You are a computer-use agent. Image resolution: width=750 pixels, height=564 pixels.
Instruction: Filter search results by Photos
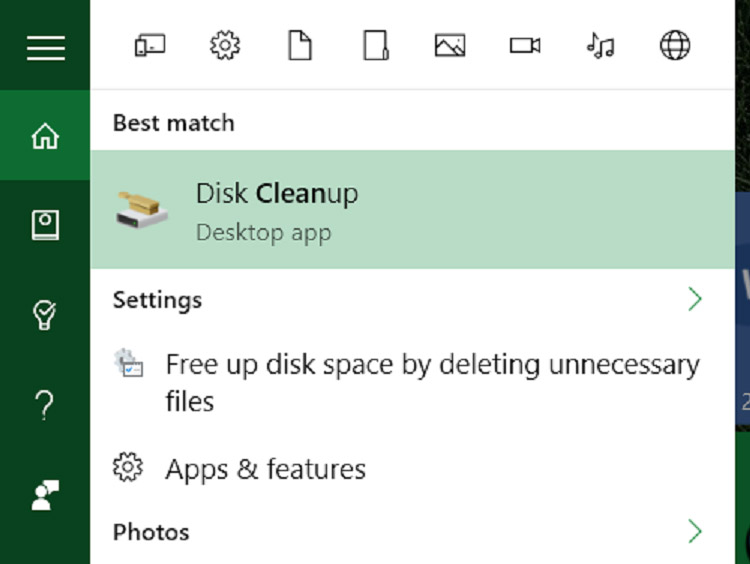coord(450,45)
